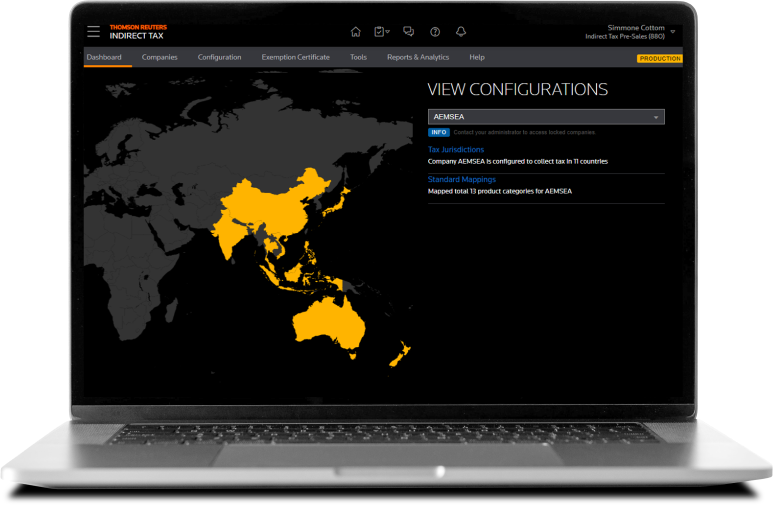Click the Thomson Reuters Indirect Tax logo

click(x=138, y=32)
